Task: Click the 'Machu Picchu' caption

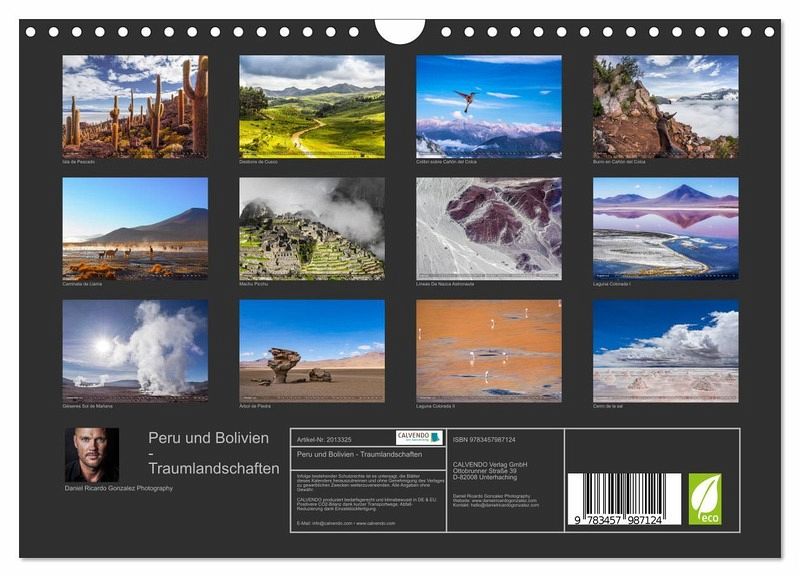Action: click(254, 284)
